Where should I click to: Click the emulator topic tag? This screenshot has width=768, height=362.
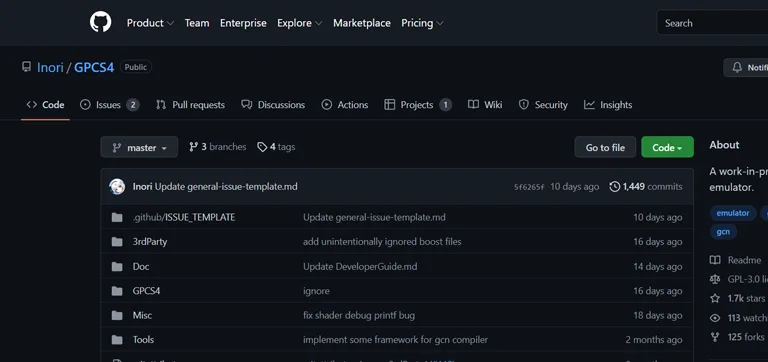tap(733, 213)
